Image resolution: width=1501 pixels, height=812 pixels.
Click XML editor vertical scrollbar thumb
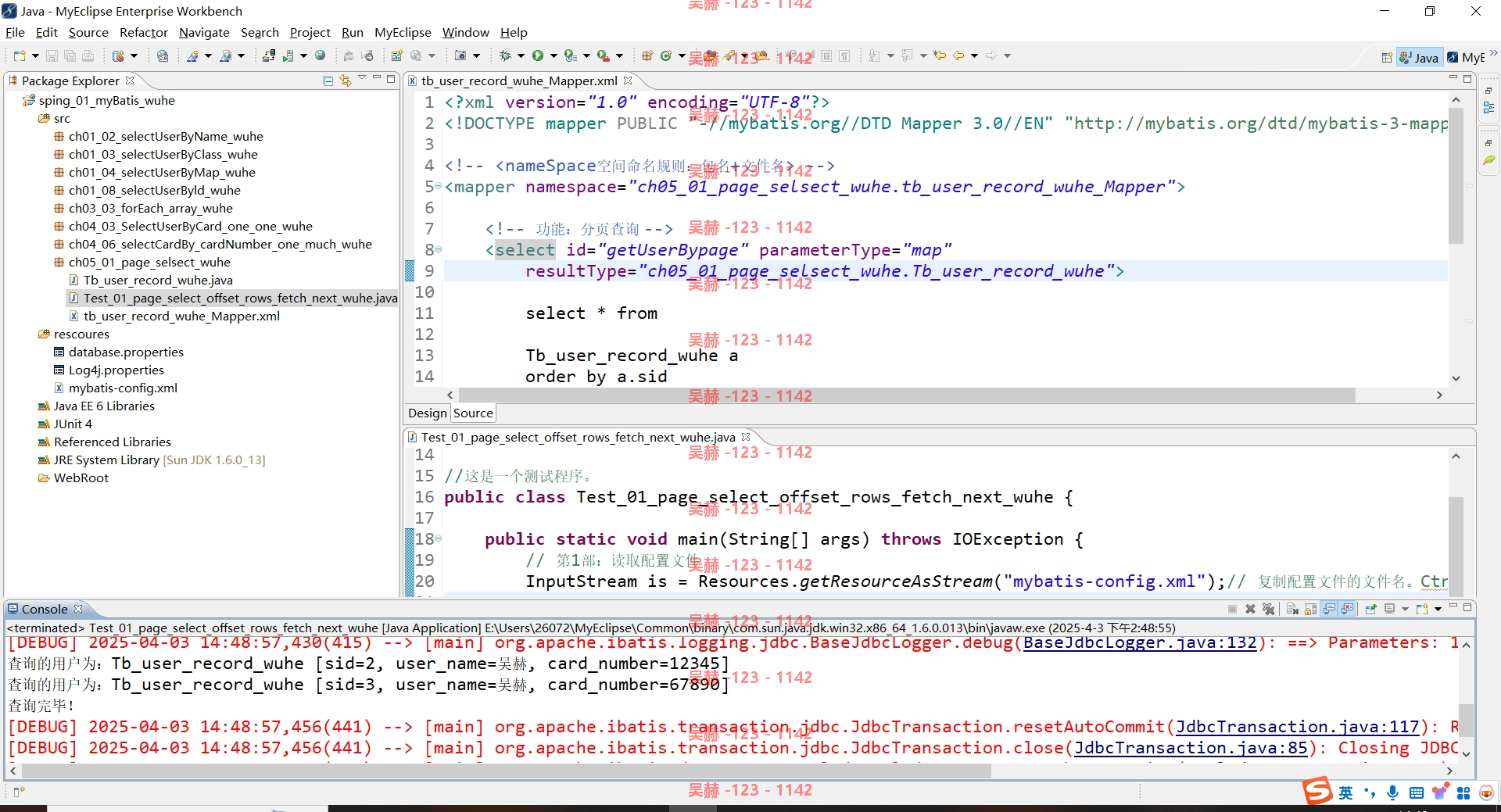1456,177
